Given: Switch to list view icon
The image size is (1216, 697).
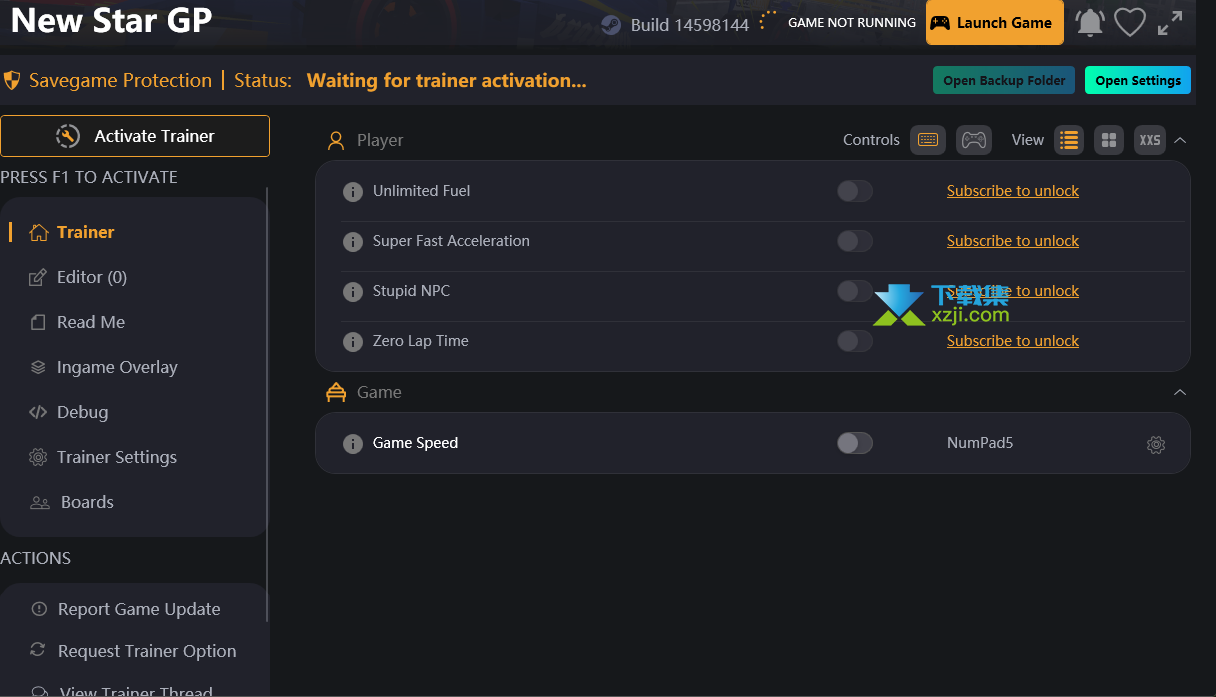Looking at the screenshot, I should pyautogui.click(x=1069, y=140).
